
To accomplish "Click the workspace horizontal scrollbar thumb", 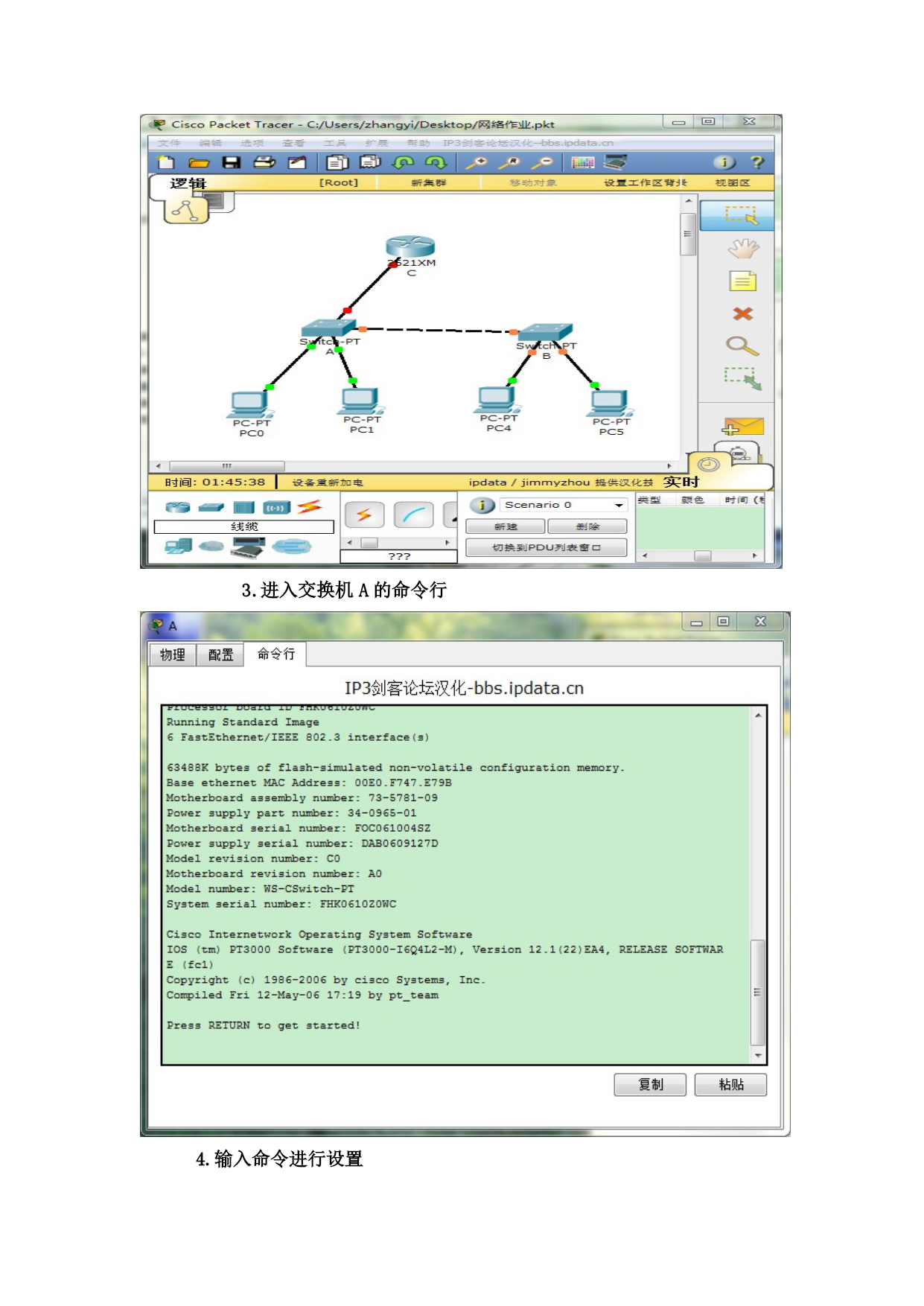I will pyautogui.click(x=227, y=466).
